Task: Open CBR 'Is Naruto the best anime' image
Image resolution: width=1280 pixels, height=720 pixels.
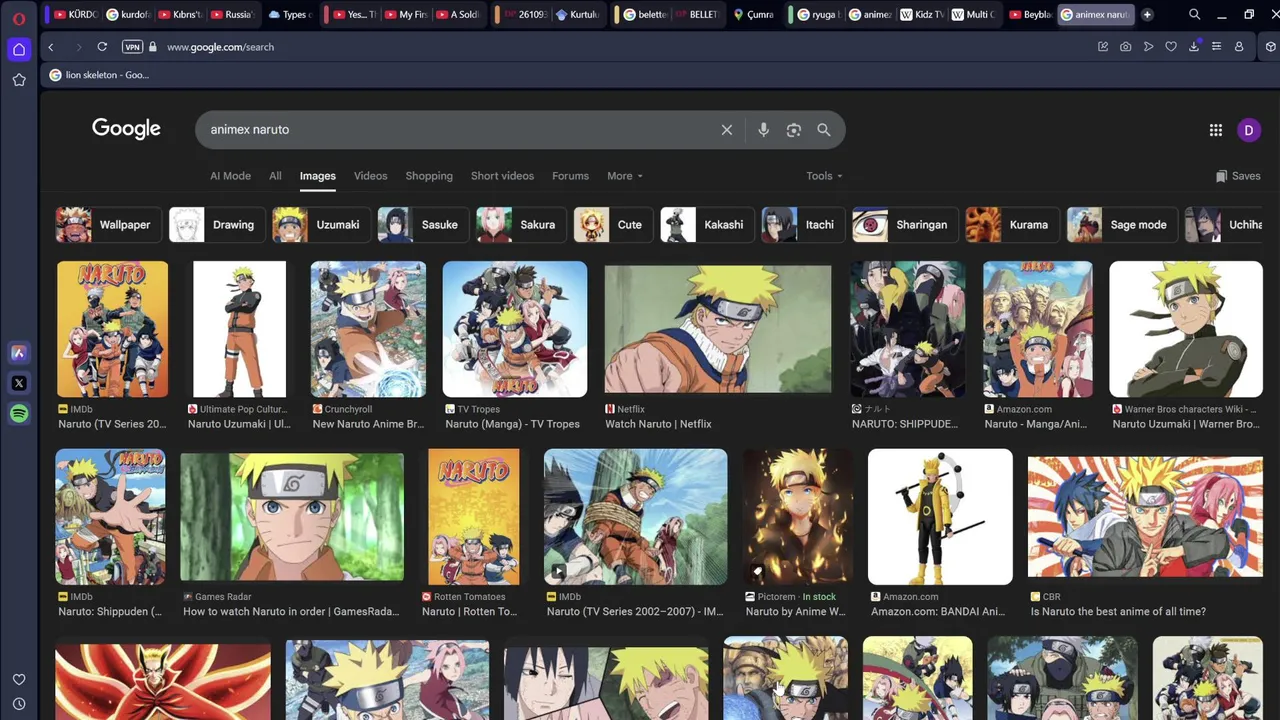Action: [1145, 517]
